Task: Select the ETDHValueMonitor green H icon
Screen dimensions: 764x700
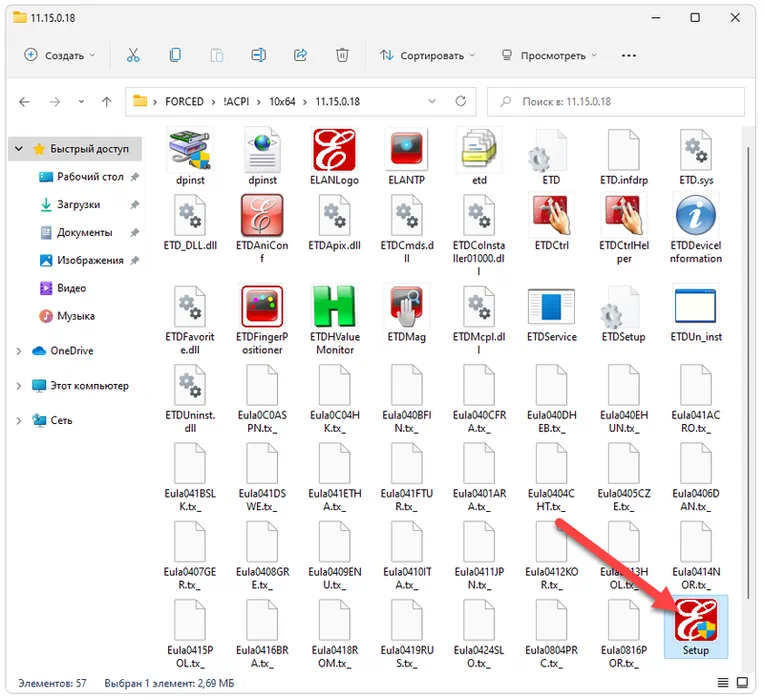Action: click(333, 308)
